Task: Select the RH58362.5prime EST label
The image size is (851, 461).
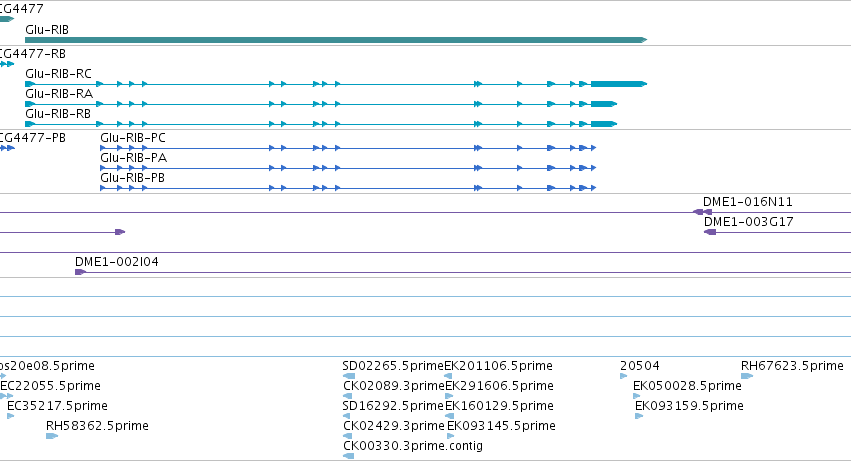Action: (x=97, y=426)
